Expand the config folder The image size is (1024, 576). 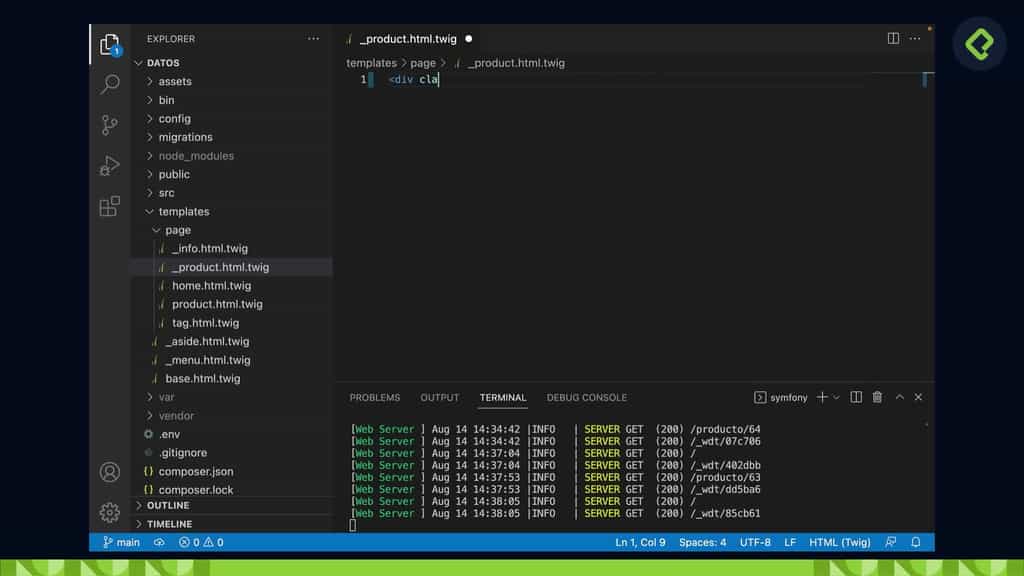pyautogui.click(x=174, y=119)
